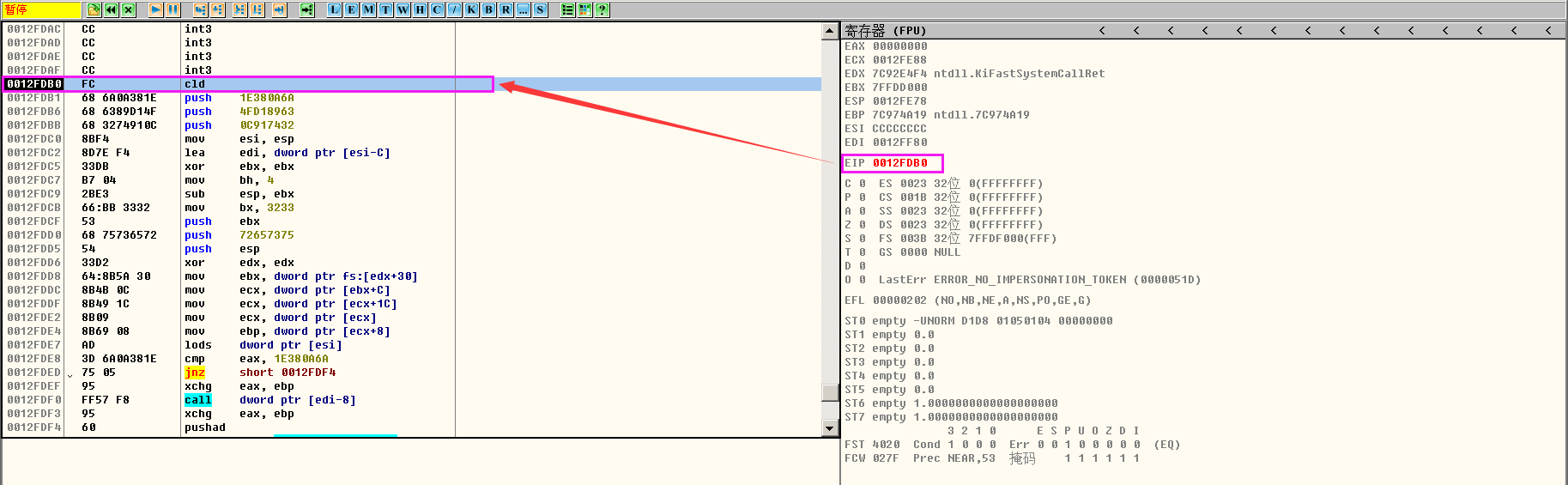This screenshot has height=485, width=1568.
Task: Toggle register view via 寄存器 (FPU) header
Action: pyautogui.click(x=886, y=30)
